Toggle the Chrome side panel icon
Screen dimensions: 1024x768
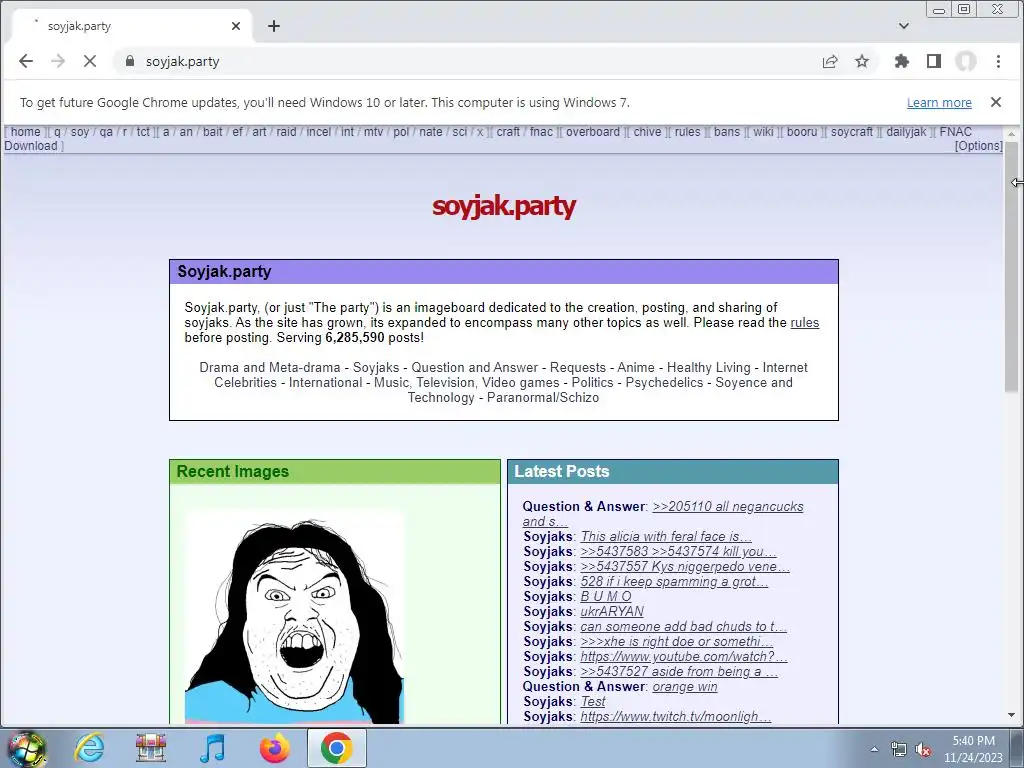(934, 61)
